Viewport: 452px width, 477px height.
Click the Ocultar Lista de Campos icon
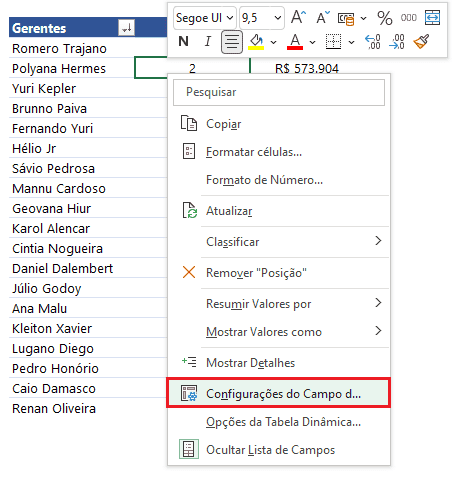pyautogui.click(x=189, y=449)
